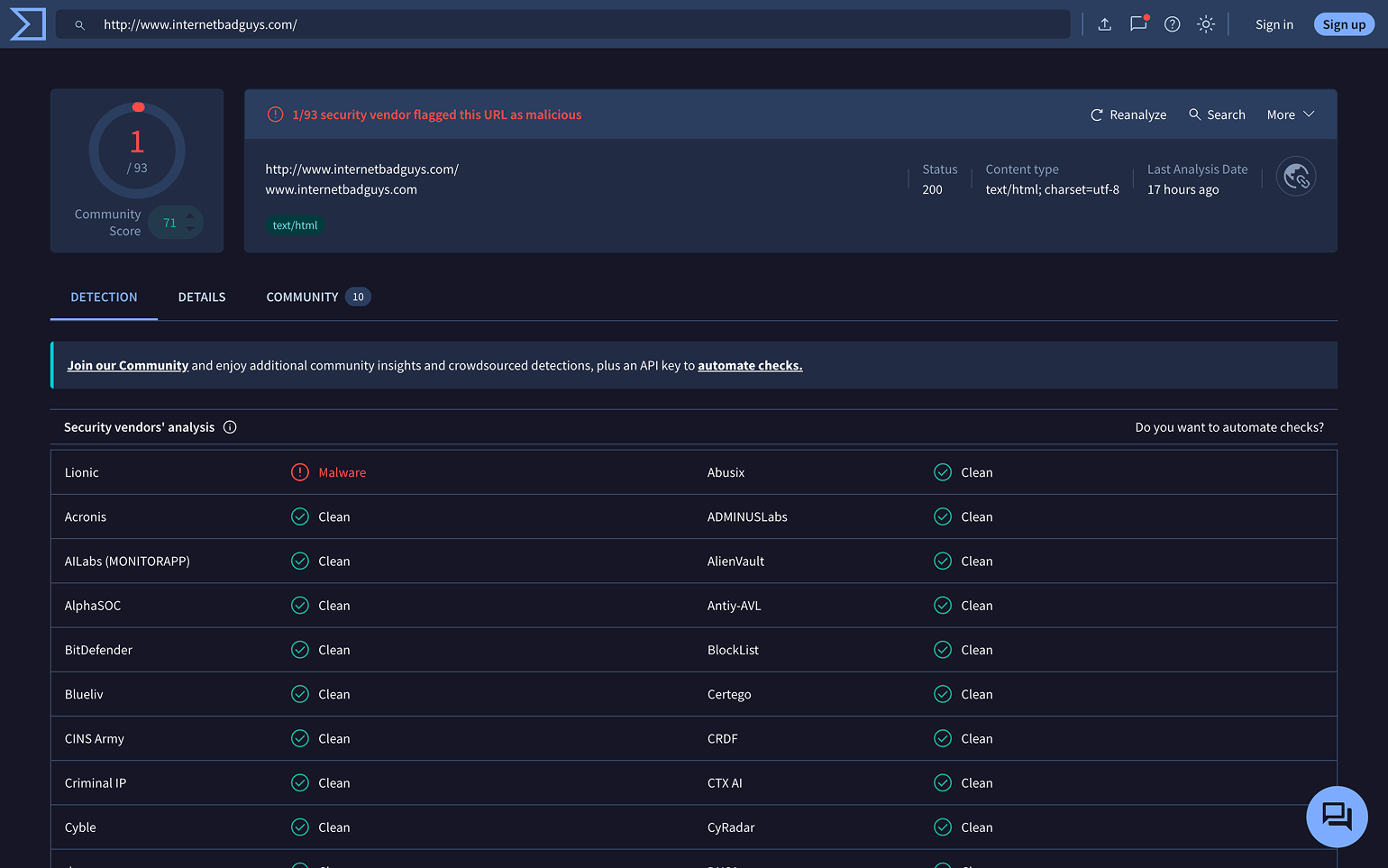Viewport: 1388px width, 868px height.
Task: Open the notifications chat icon
Action: click(1138, 23)
